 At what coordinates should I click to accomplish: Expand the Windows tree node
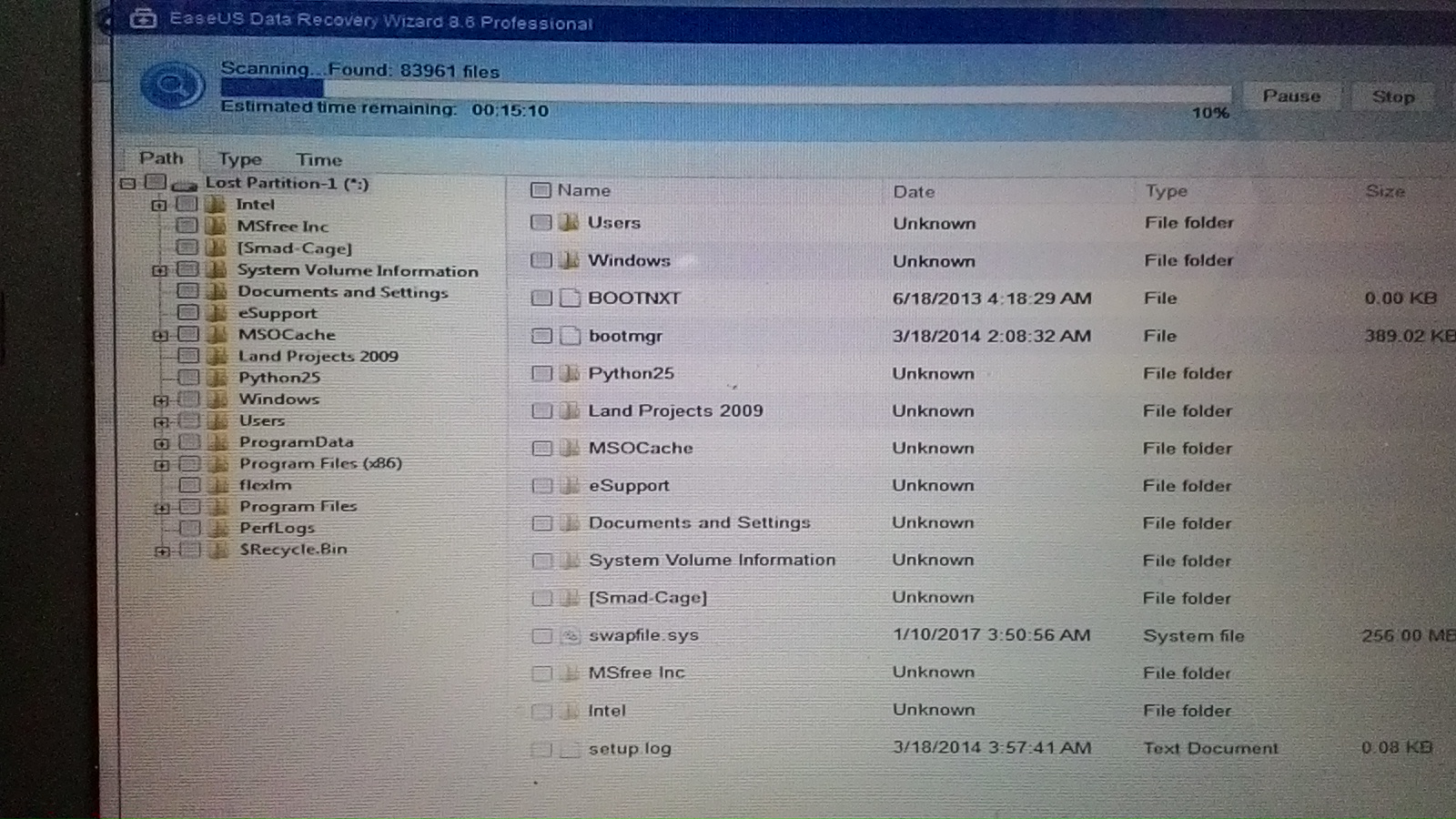pyautogui.click(x=161, y=400)
